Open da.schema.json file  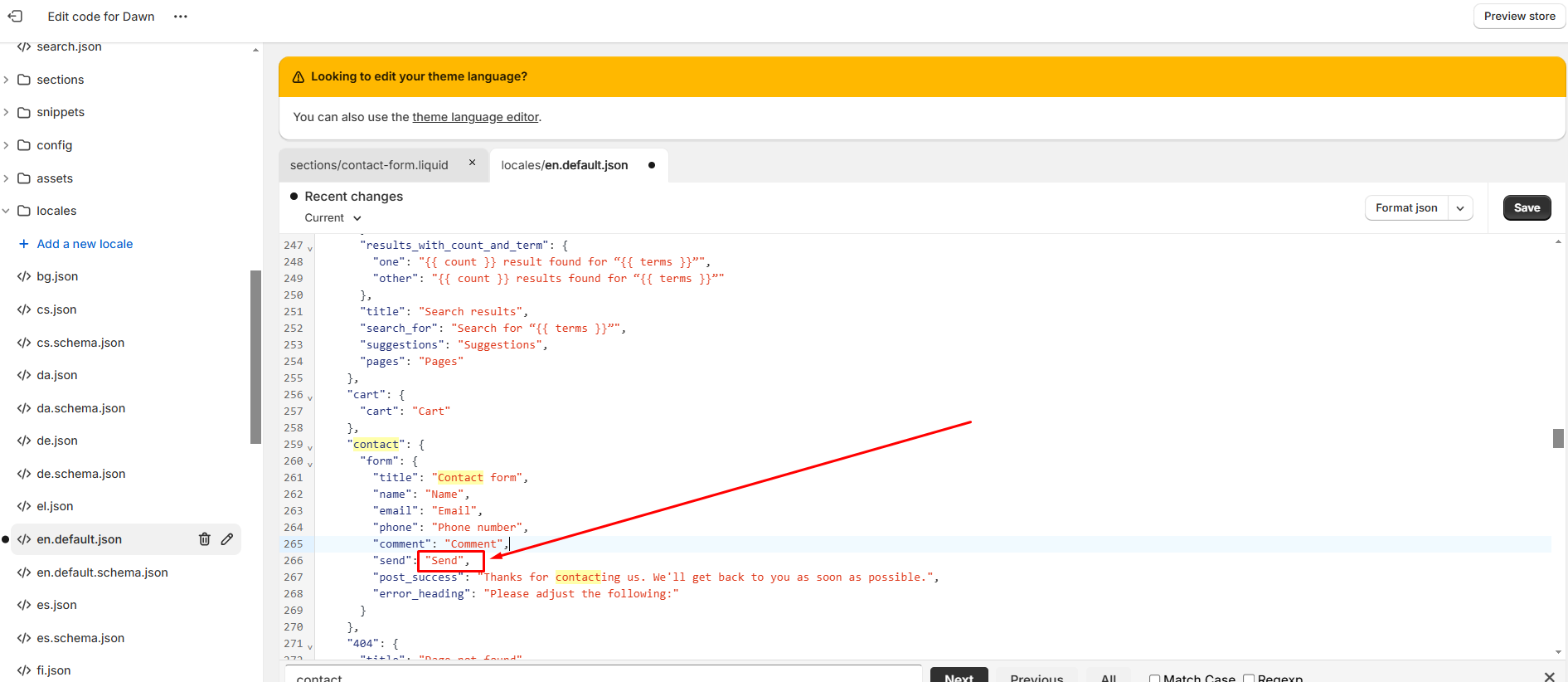(81, 408)
